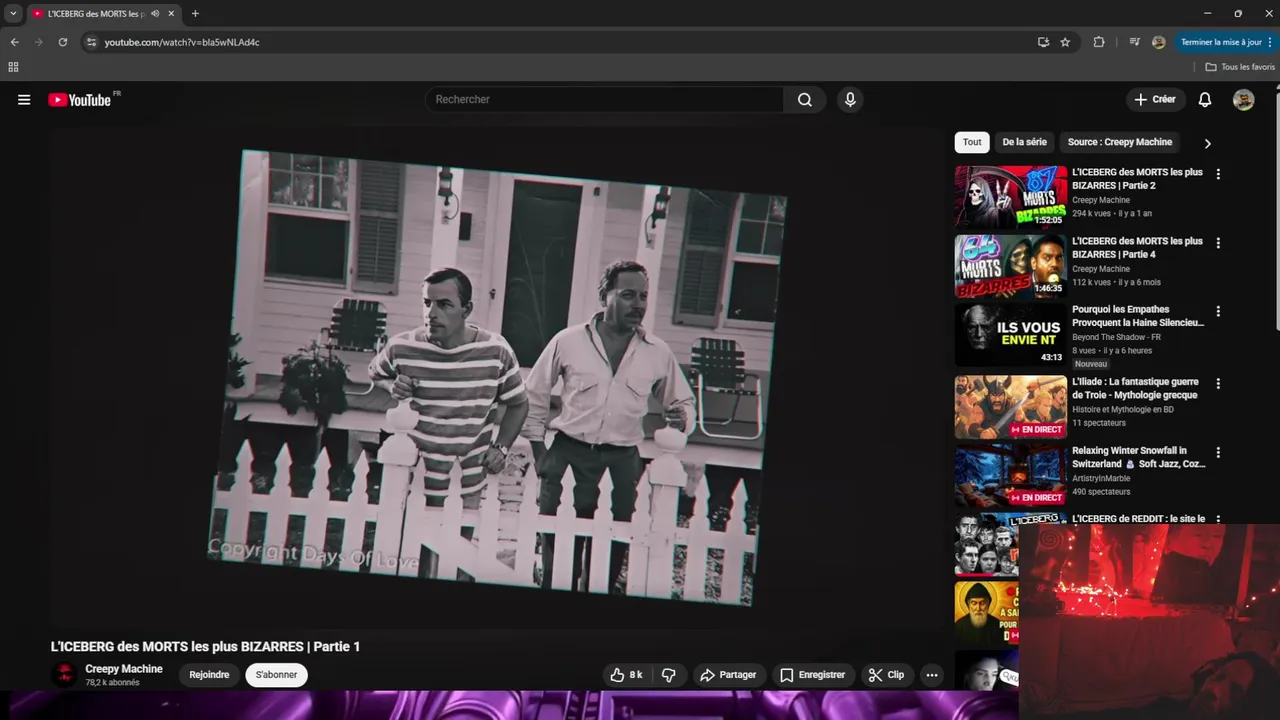Click the '78,2 k abonnés' subscriber count
Viewport: 1280px width, 720px height.
pos(112,683)
